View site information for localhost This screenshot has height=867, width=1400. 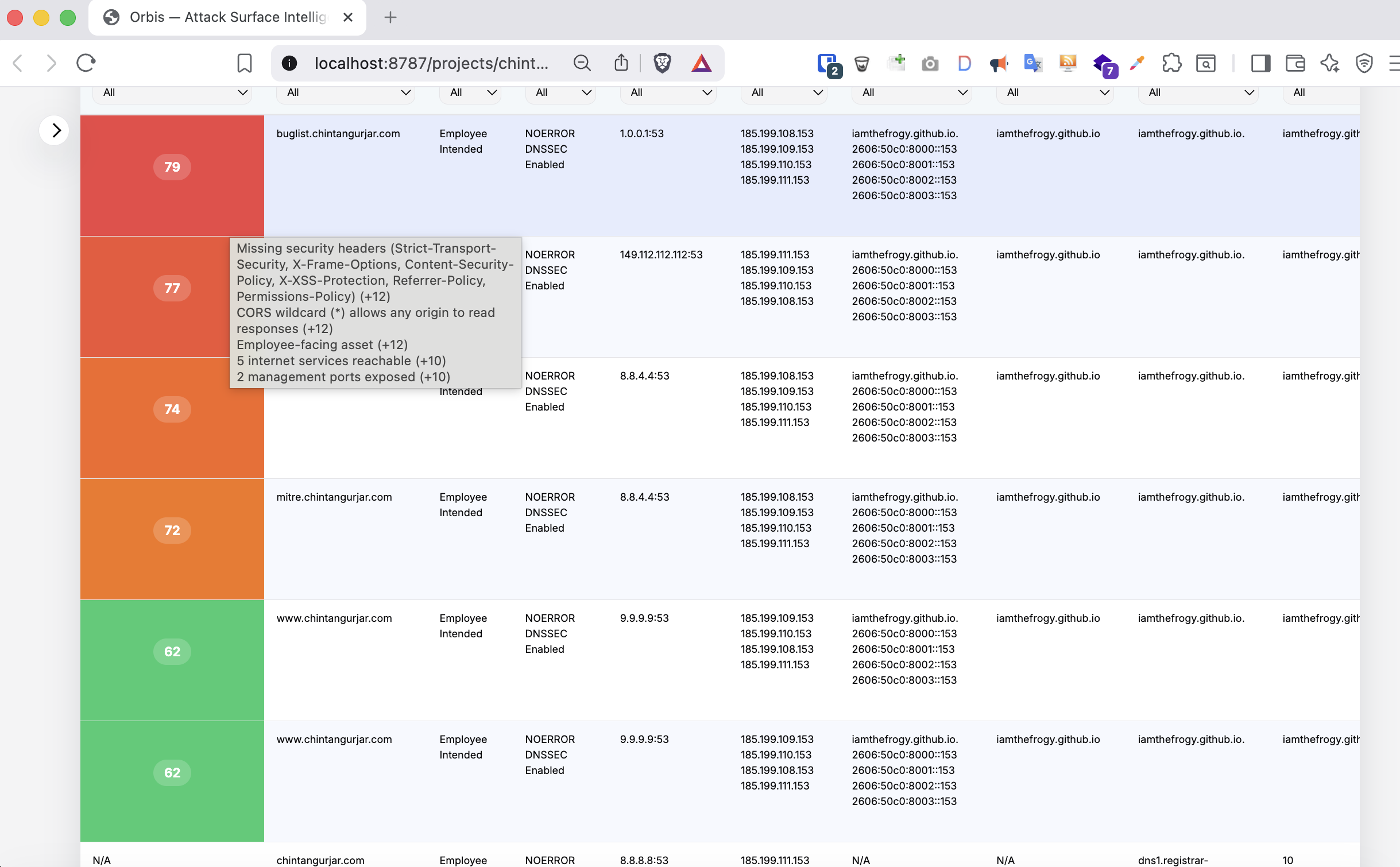289,63
